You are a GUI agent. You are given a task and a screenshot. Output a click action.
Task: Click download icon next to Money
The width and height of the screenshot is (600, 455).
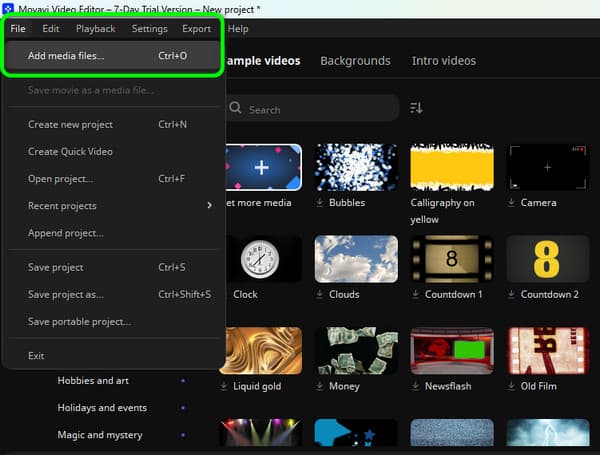click(320, 386)
